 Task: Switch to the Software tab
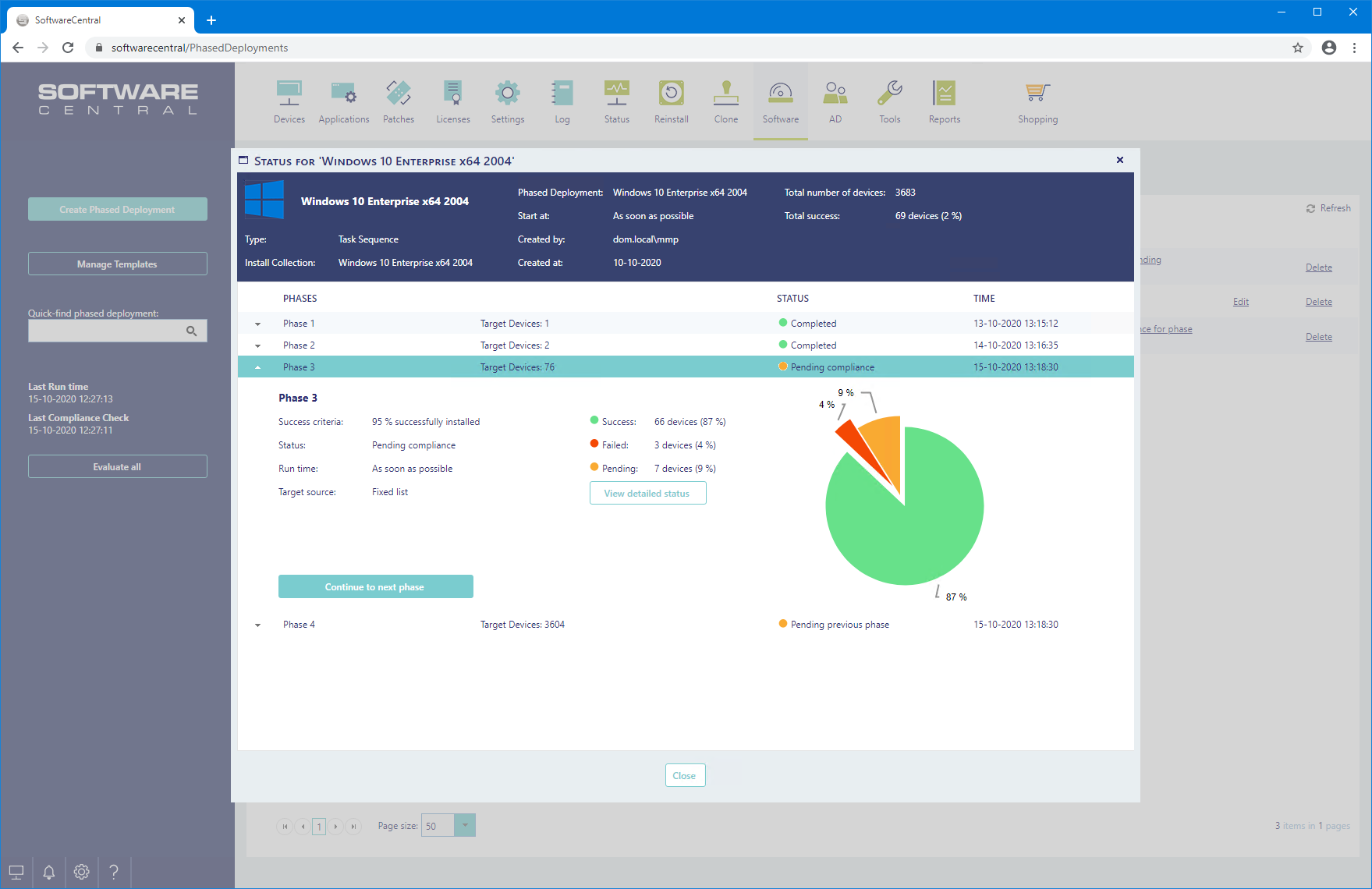(x=780, y=101)
